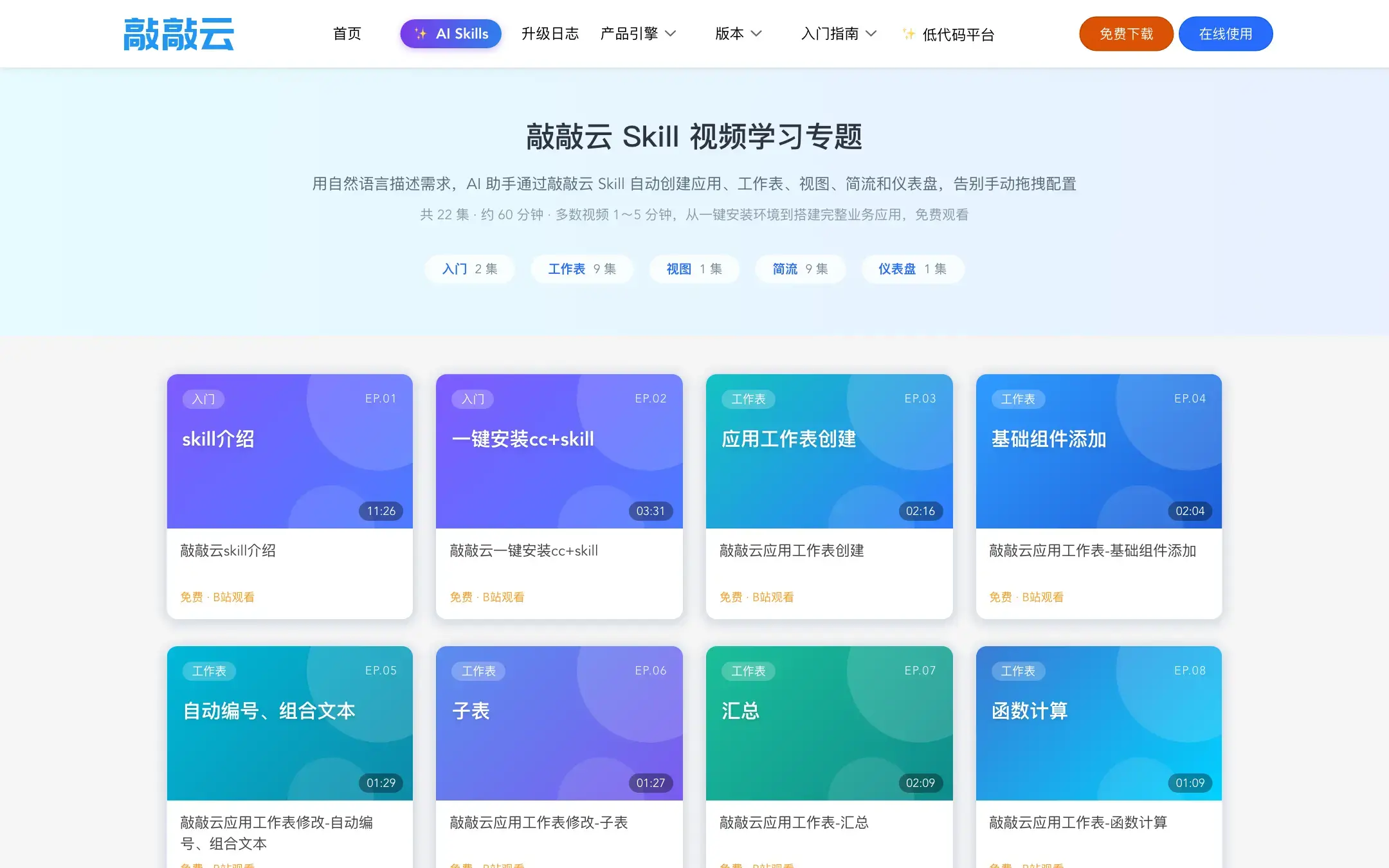Open the 首页 nav item
The image size is (1389, 868).
coord(347,33)
